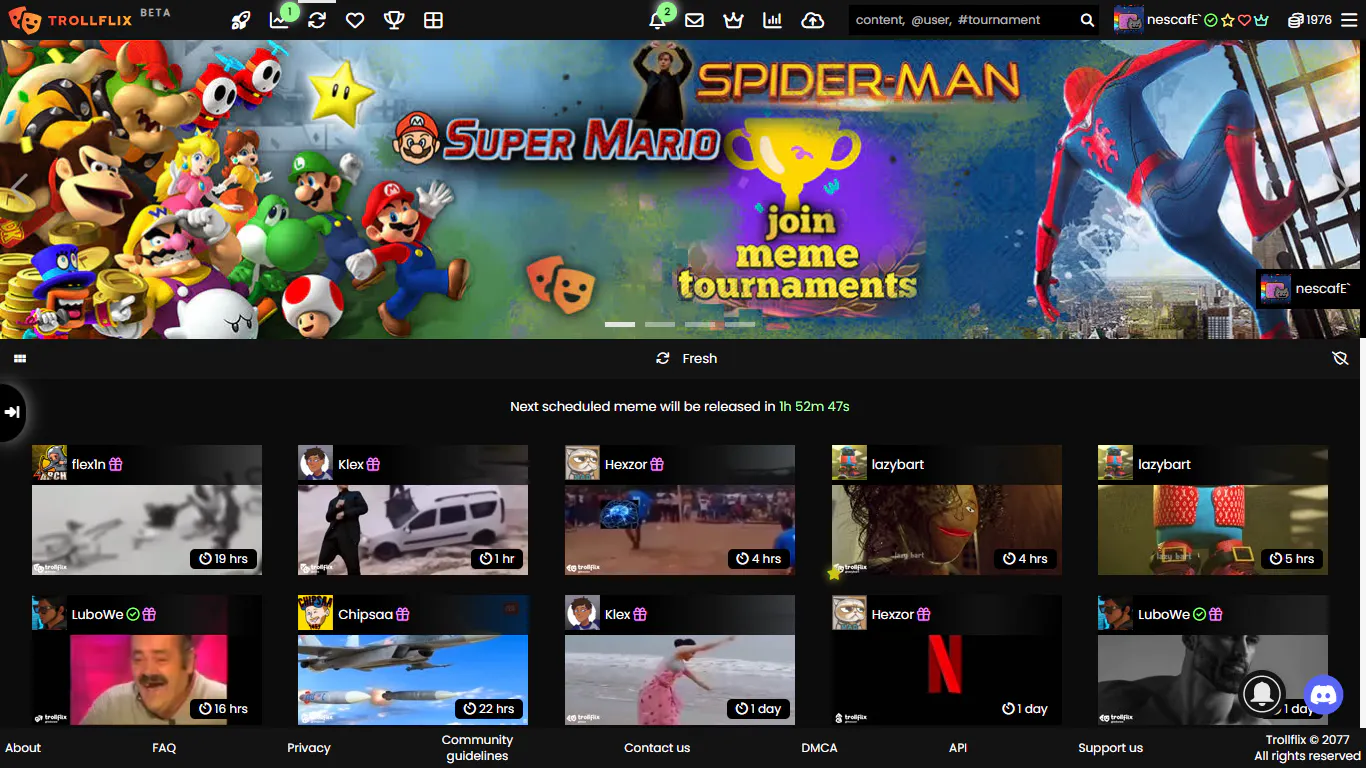Click username Chipsaa
Image resolution: width=1366 pixels, height=768 pixels.
[x=365, y=614]
